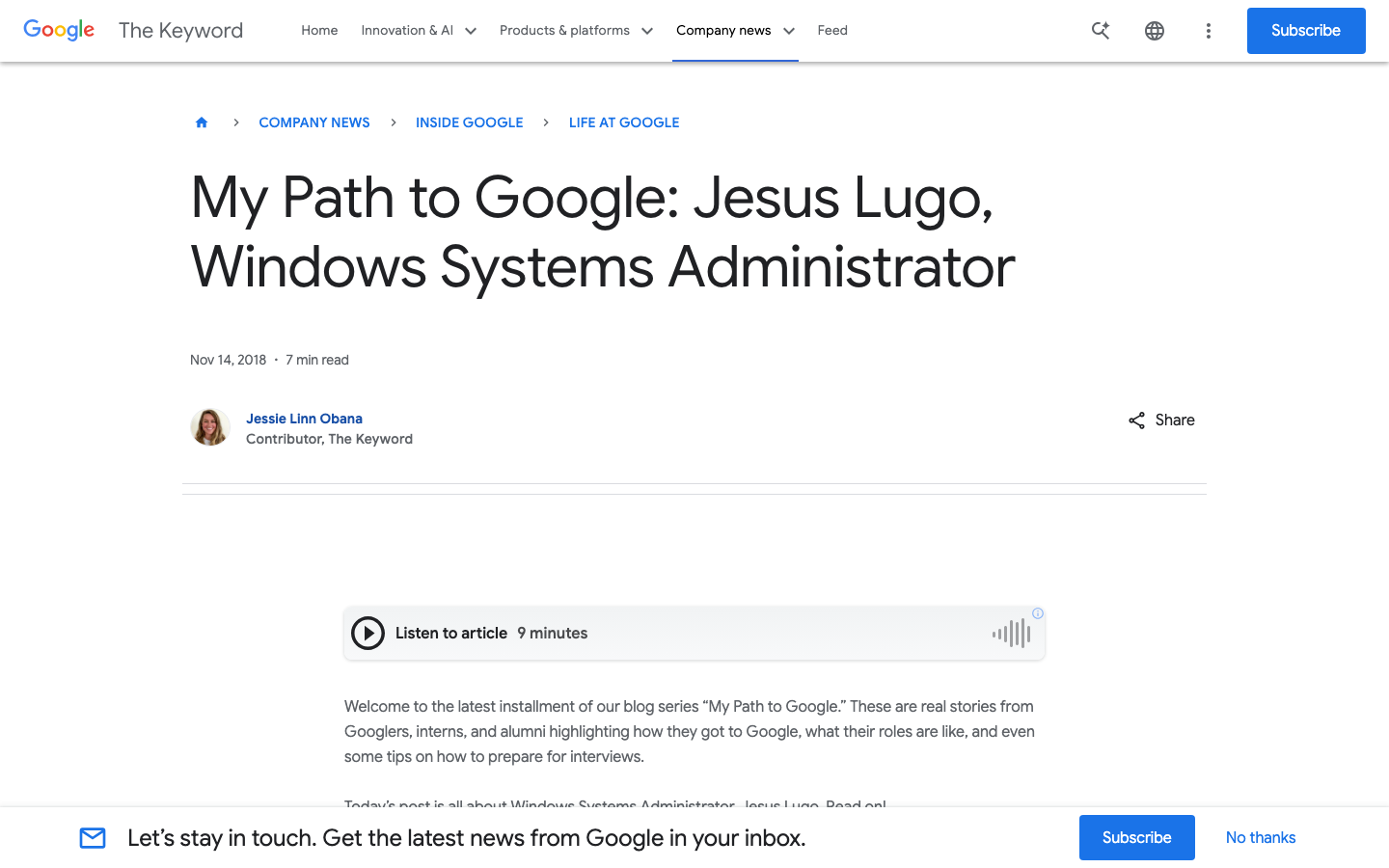Open the globe language selector icon
Viewport: 1389px width, 868px height.
click(1155, 31)
